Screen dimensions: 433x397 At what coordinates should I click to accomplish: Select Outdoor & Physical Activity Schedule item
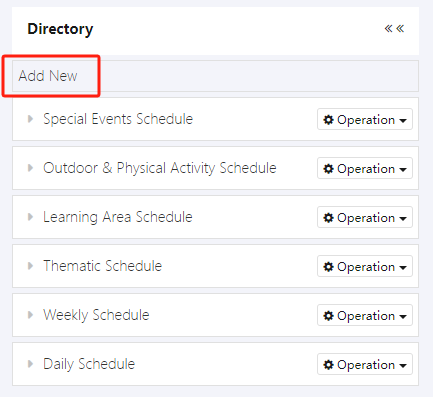click(x=160, y=168)
